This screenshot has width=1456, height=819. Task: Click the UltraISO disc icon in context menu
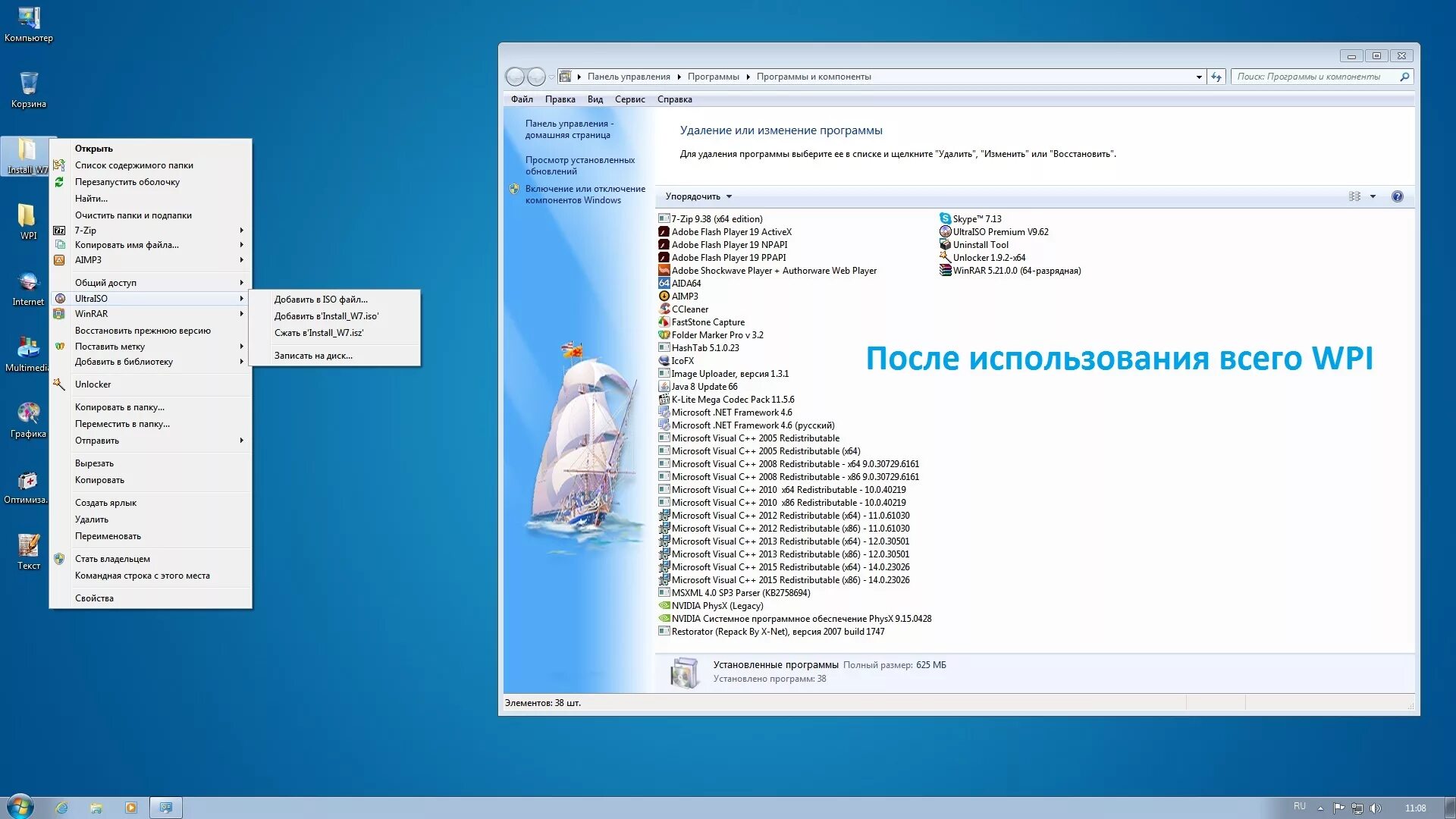(x=60, y=299)
